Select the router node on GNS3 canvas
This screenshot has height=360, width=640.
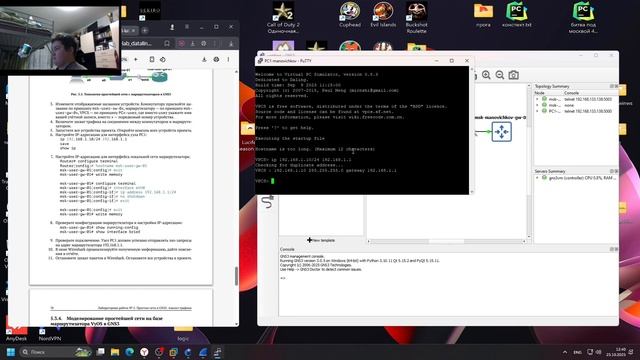click(x=502, y=132)
